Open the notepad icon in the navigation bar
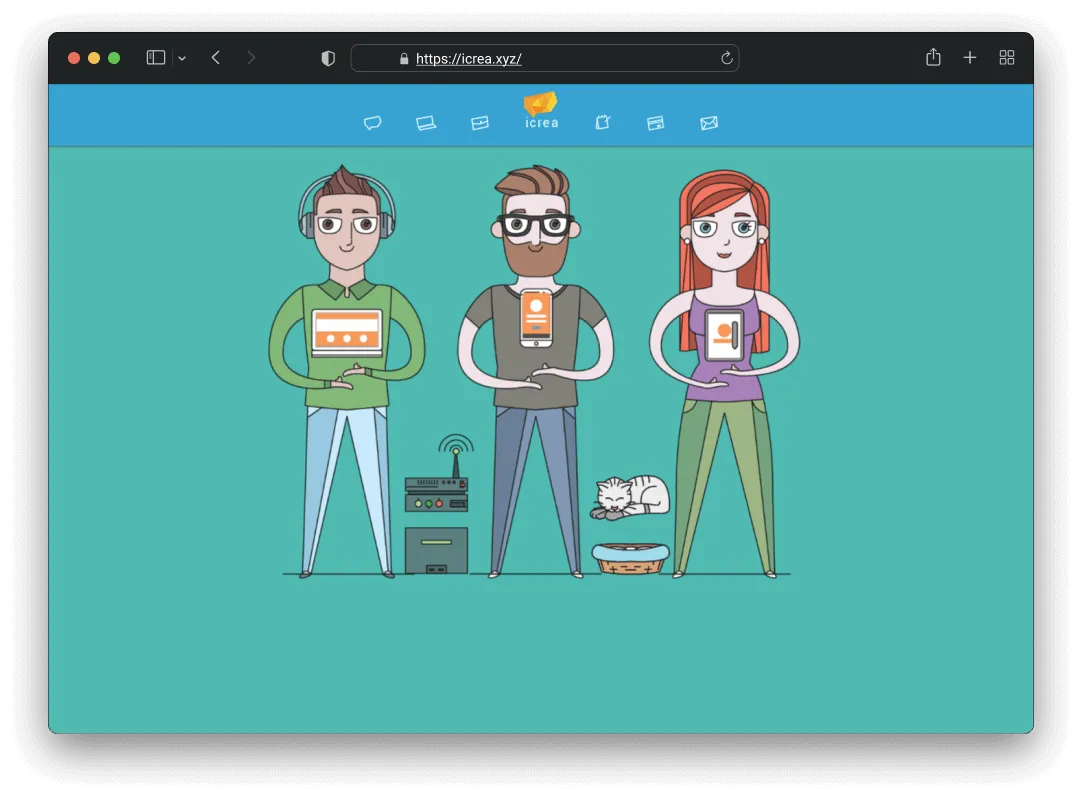Viewport: 1082px width, 798px height. click(x=603, y=122)
